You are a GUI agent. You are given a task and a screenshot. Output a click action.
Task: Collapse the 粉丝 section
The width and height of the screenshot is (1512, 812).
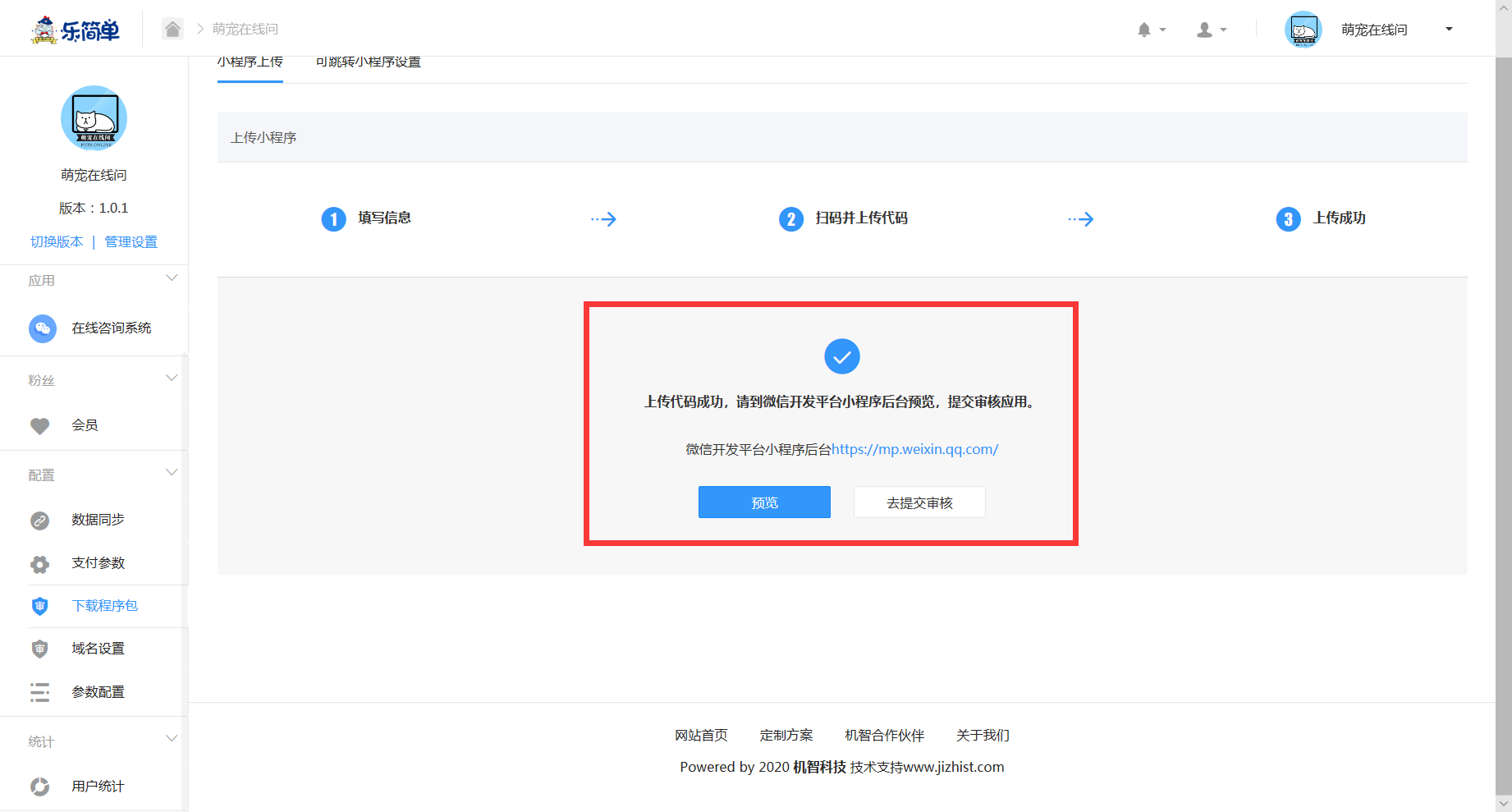tap(172, 378)
